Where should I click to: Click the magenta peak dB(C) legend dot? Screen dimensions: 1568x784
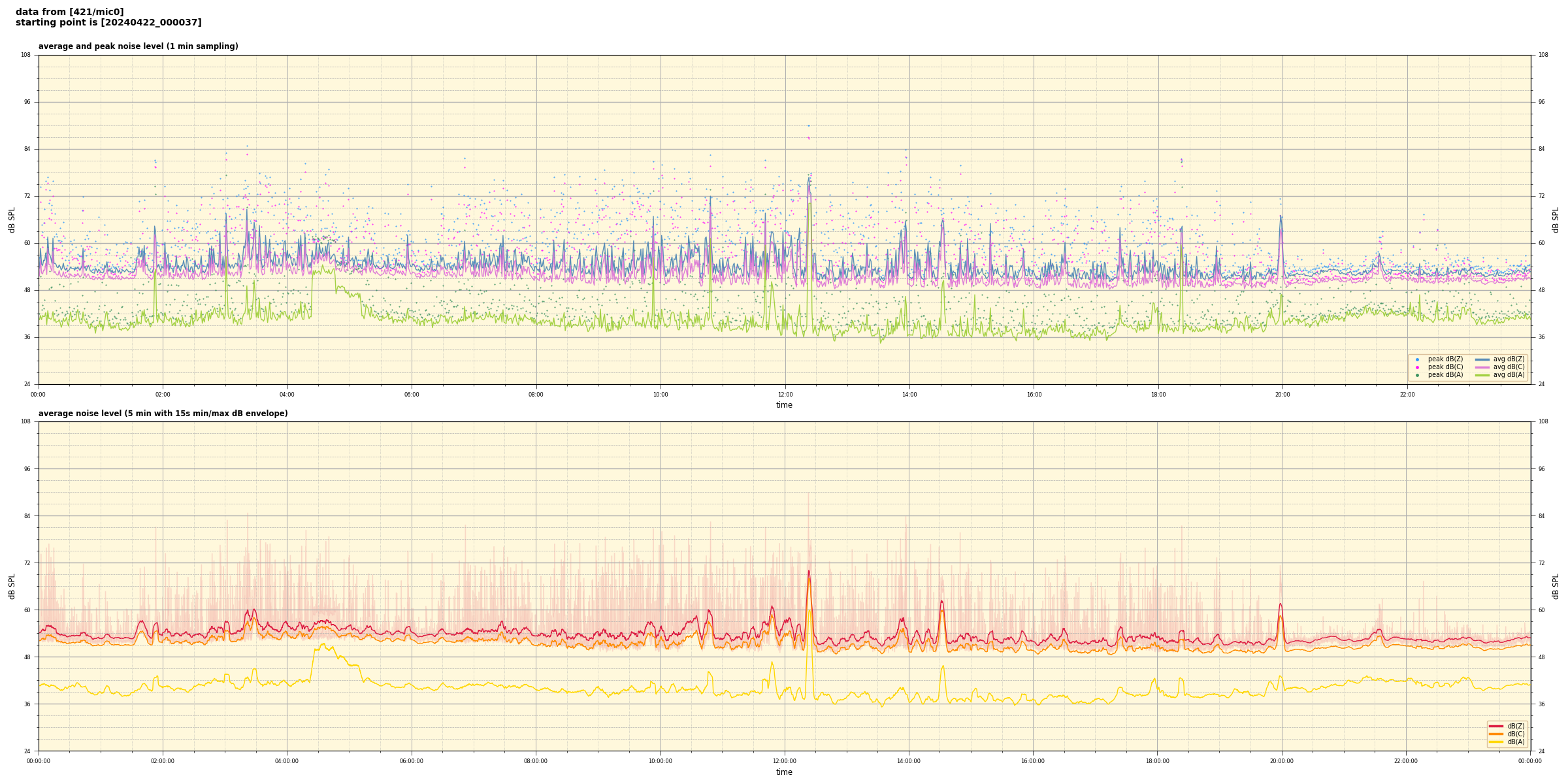tap(1417, 367)
